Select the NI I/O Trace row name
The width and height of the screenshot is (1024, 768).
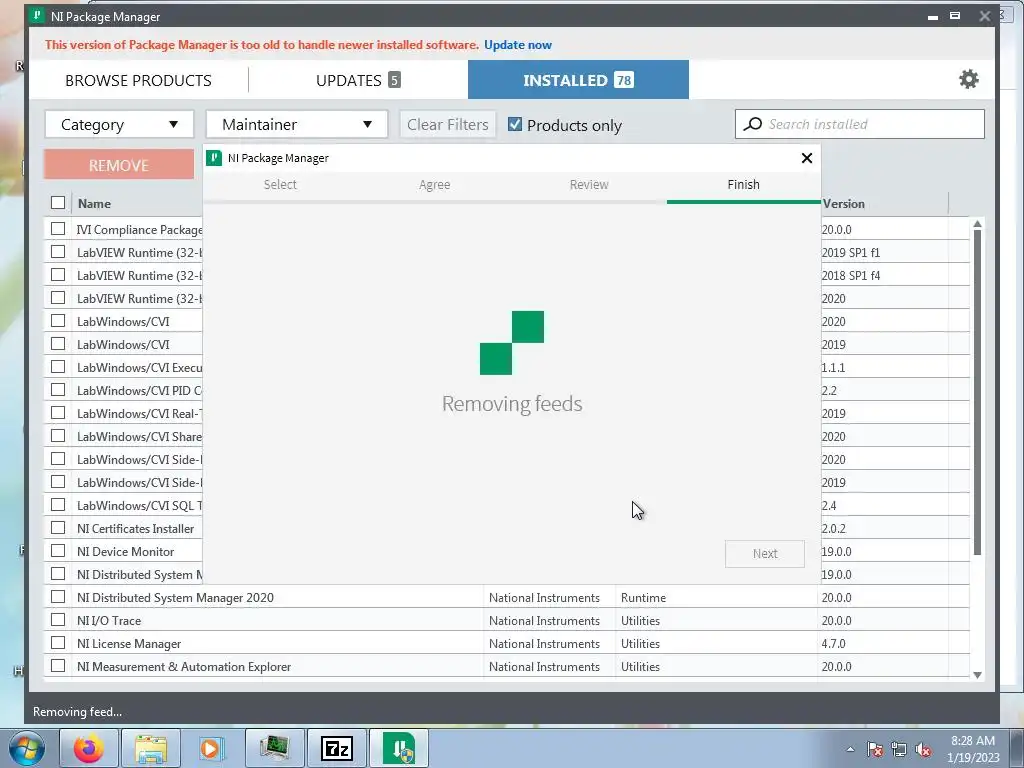(109, 620)
